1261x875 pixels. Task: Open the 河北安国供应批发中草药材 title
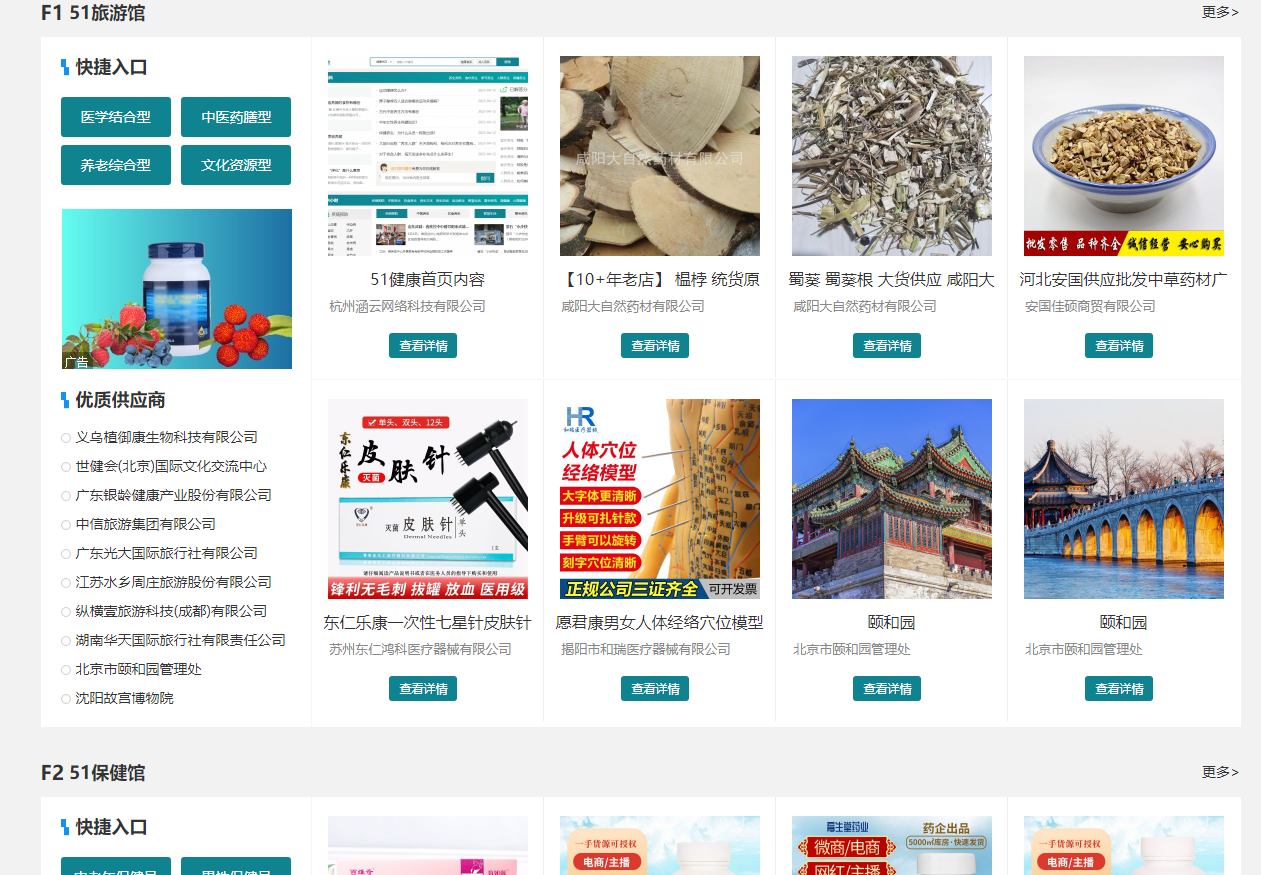pos(1124,280)
